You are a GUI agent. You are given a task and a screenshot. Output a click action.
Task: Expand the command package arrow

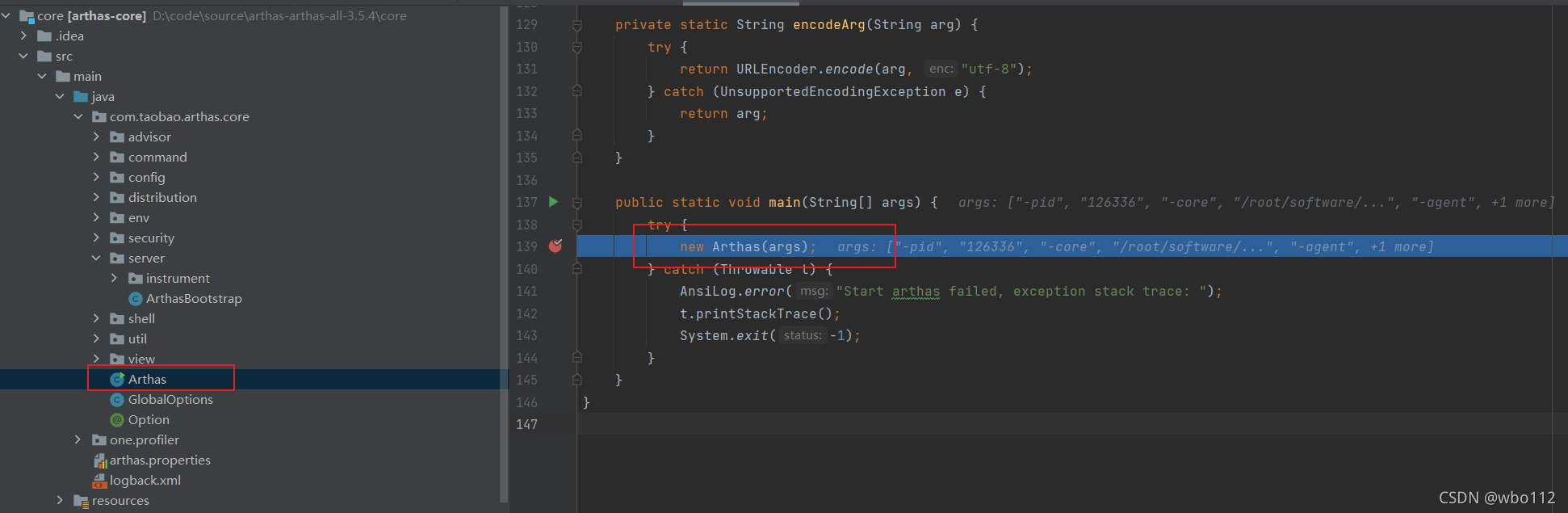pyautogui.click(x=96, y=157)
